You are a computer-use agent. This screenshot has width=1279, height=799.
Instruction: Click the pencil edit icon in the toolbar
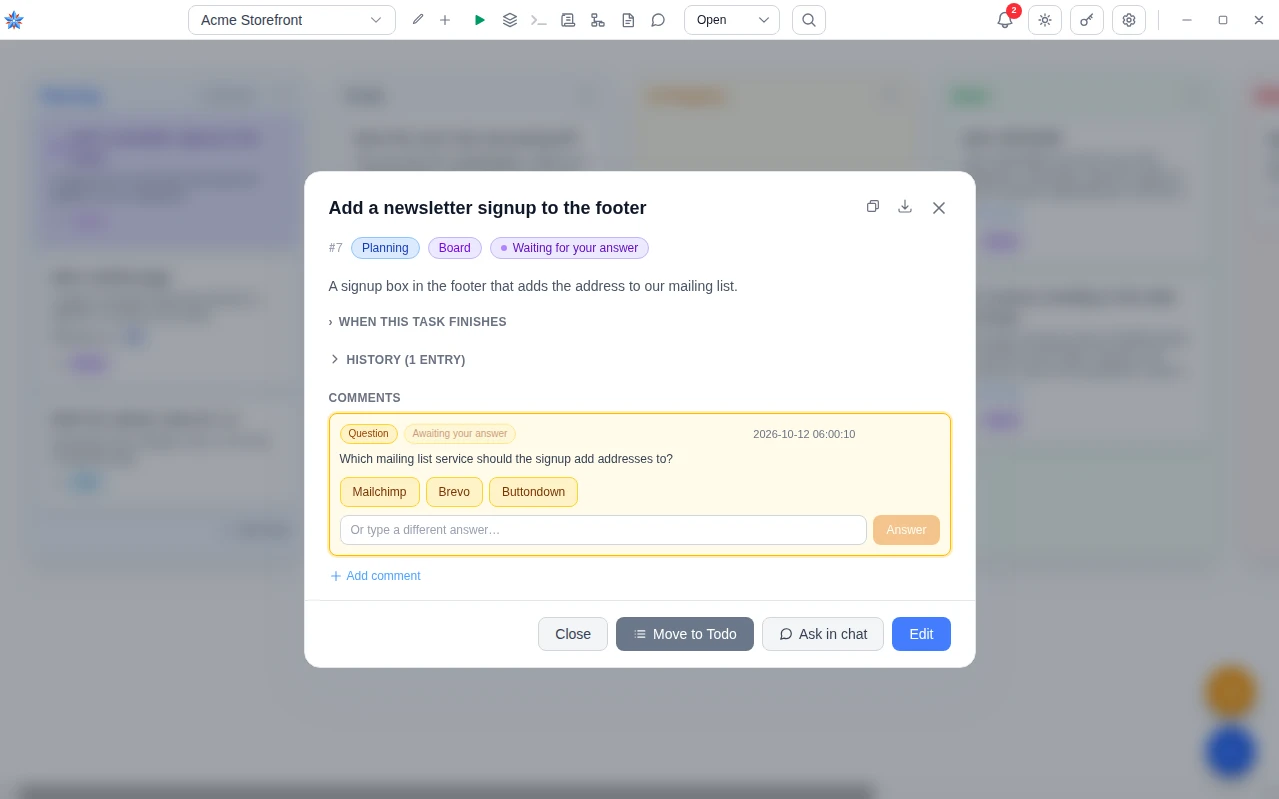tap(418, 20)
